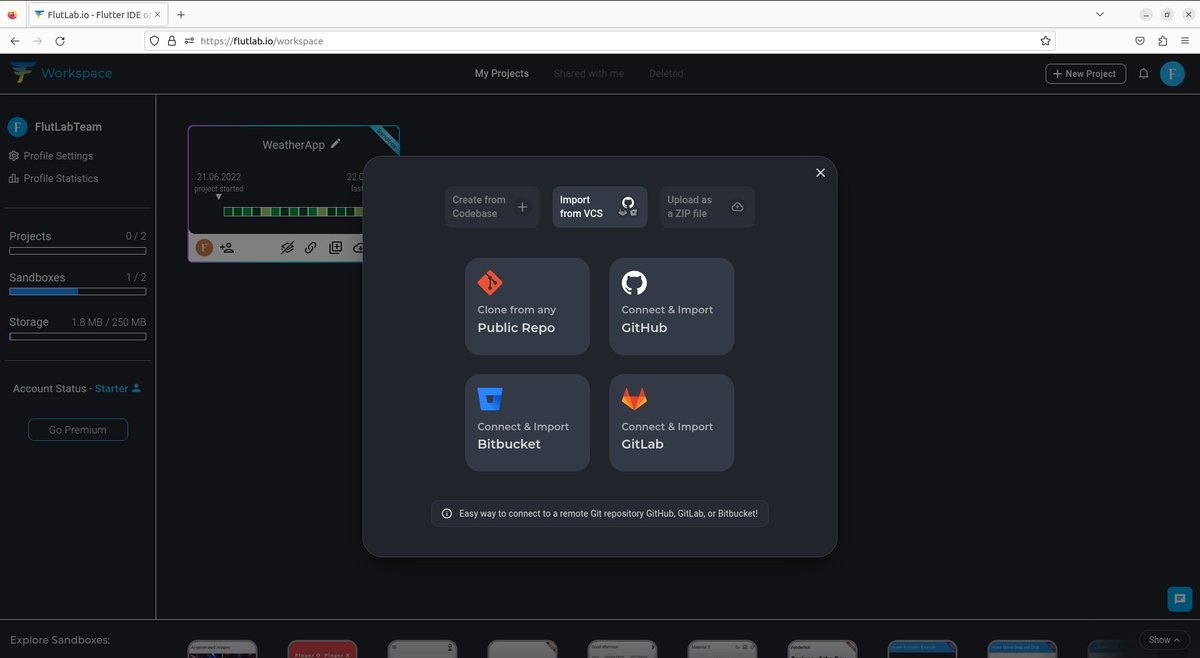Click the WeatherApp activity timeline squares

[293, 211]
